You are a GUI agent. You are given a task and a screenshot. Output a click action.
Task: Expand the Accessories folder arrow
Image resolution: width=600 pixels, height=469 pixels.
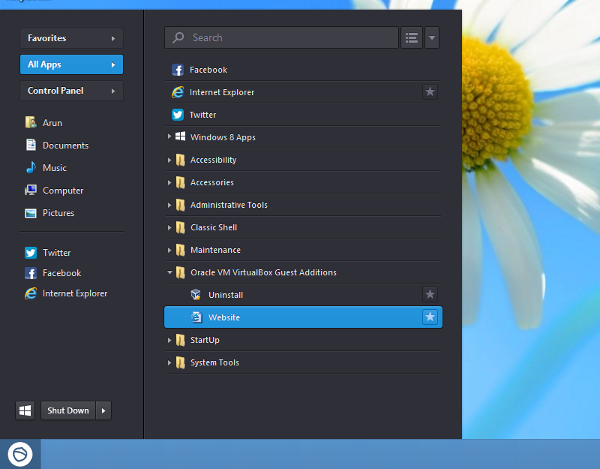pyautogui.click(x=169, y=182)
